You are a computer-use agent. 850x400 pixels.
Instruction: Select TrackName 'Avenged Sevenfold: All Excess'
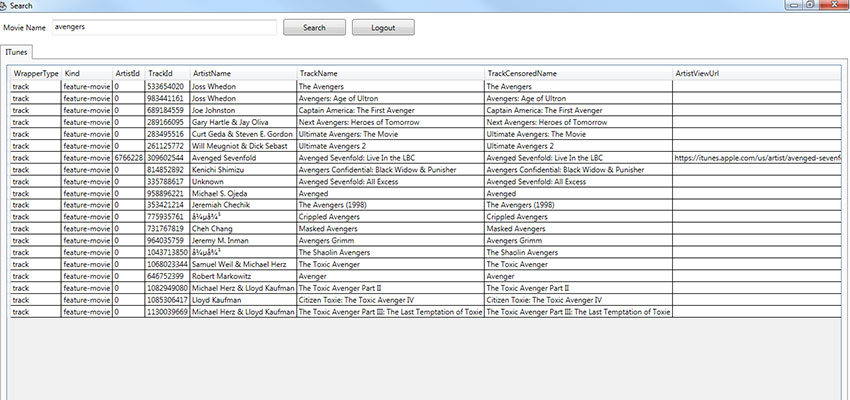point(390,182)
